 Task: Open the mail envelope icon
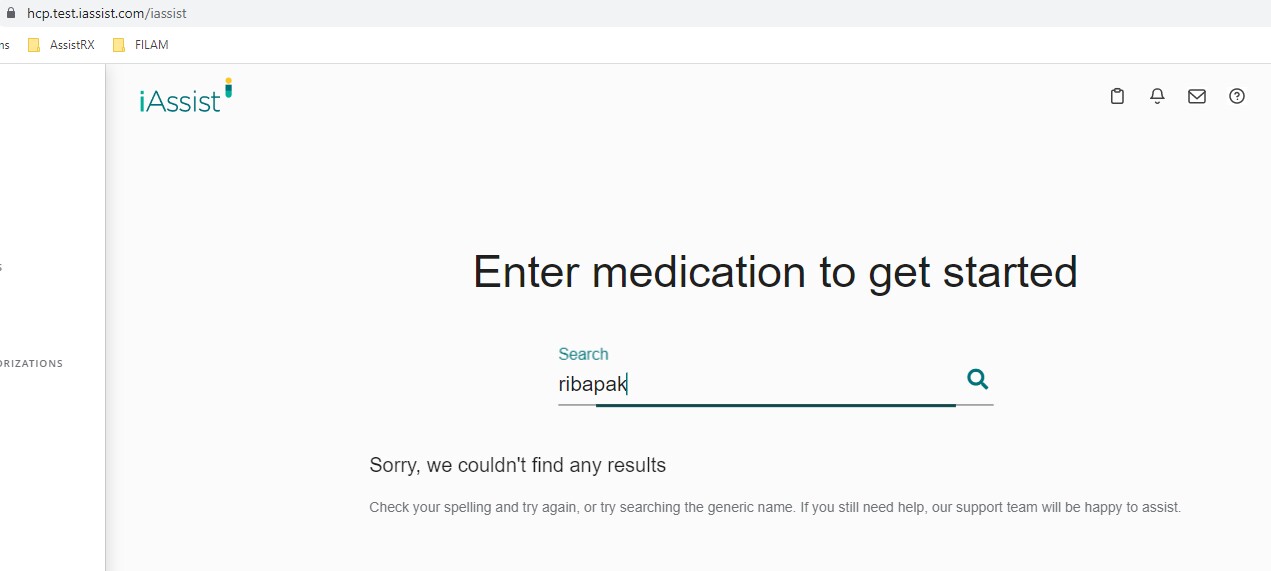[x=1197, y=96]
